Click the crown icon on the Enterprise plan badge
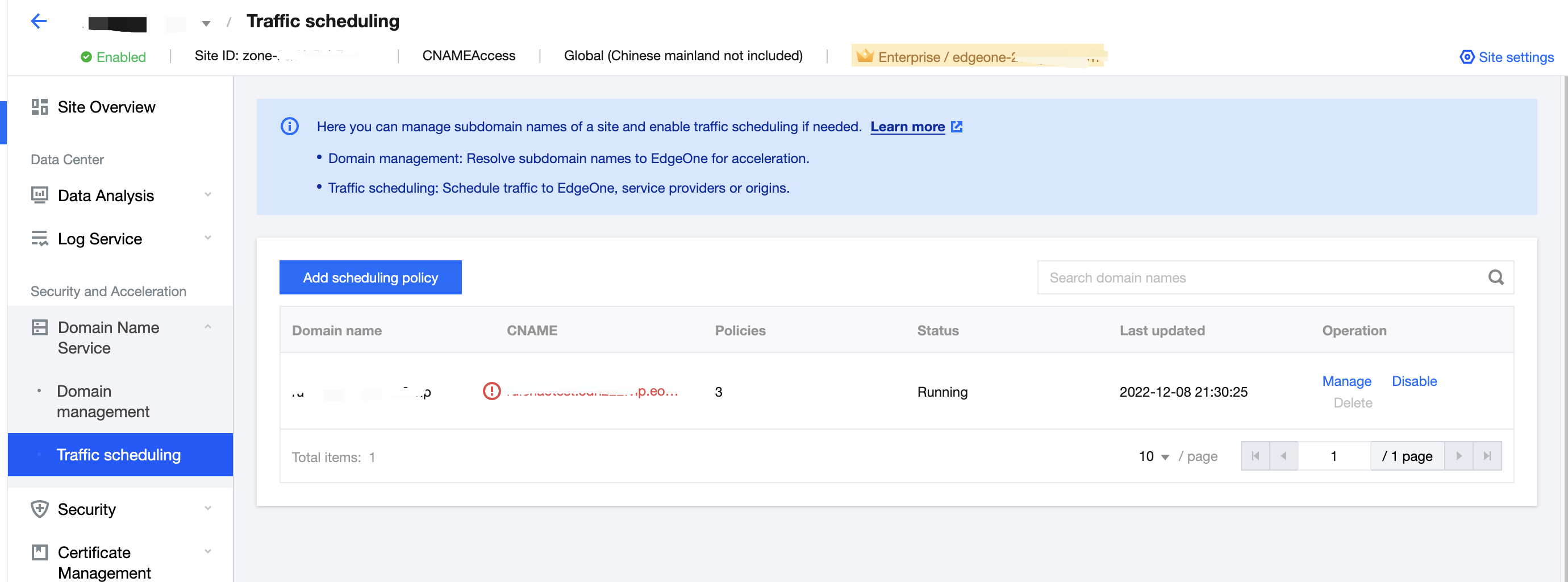 (x=865, y=56)
